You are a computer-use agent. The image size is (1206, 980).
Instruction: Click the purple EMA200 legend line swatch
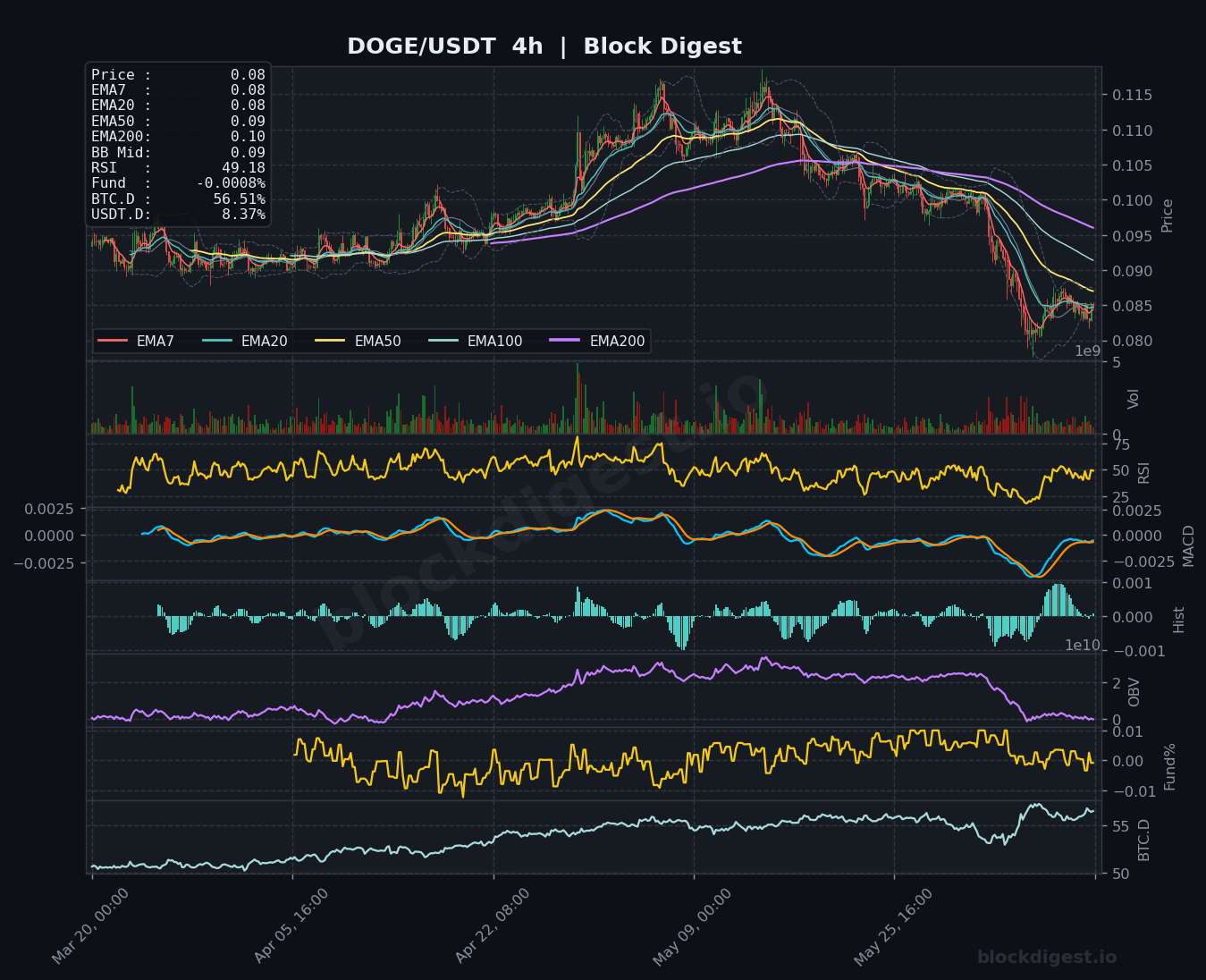[566, 341]
